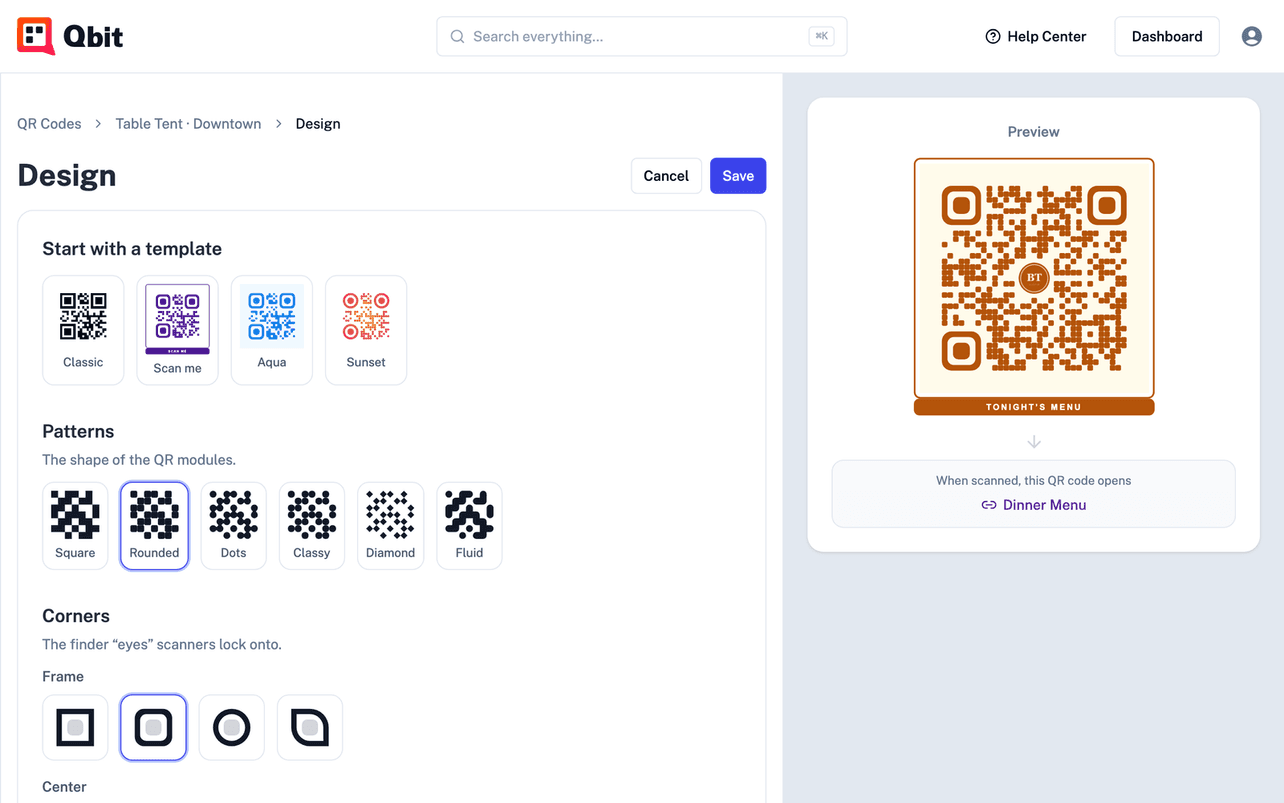This screenshot has width=1284, height=803.
Task: Open the user account avatar icon
Action: [1251, 36]
